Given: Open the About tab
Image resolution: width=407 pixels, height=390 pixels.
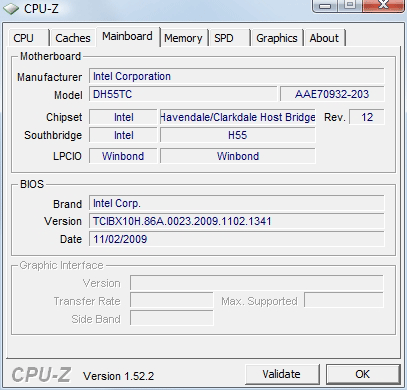Looking at the screenshot, I should click(x=324, y=38).
